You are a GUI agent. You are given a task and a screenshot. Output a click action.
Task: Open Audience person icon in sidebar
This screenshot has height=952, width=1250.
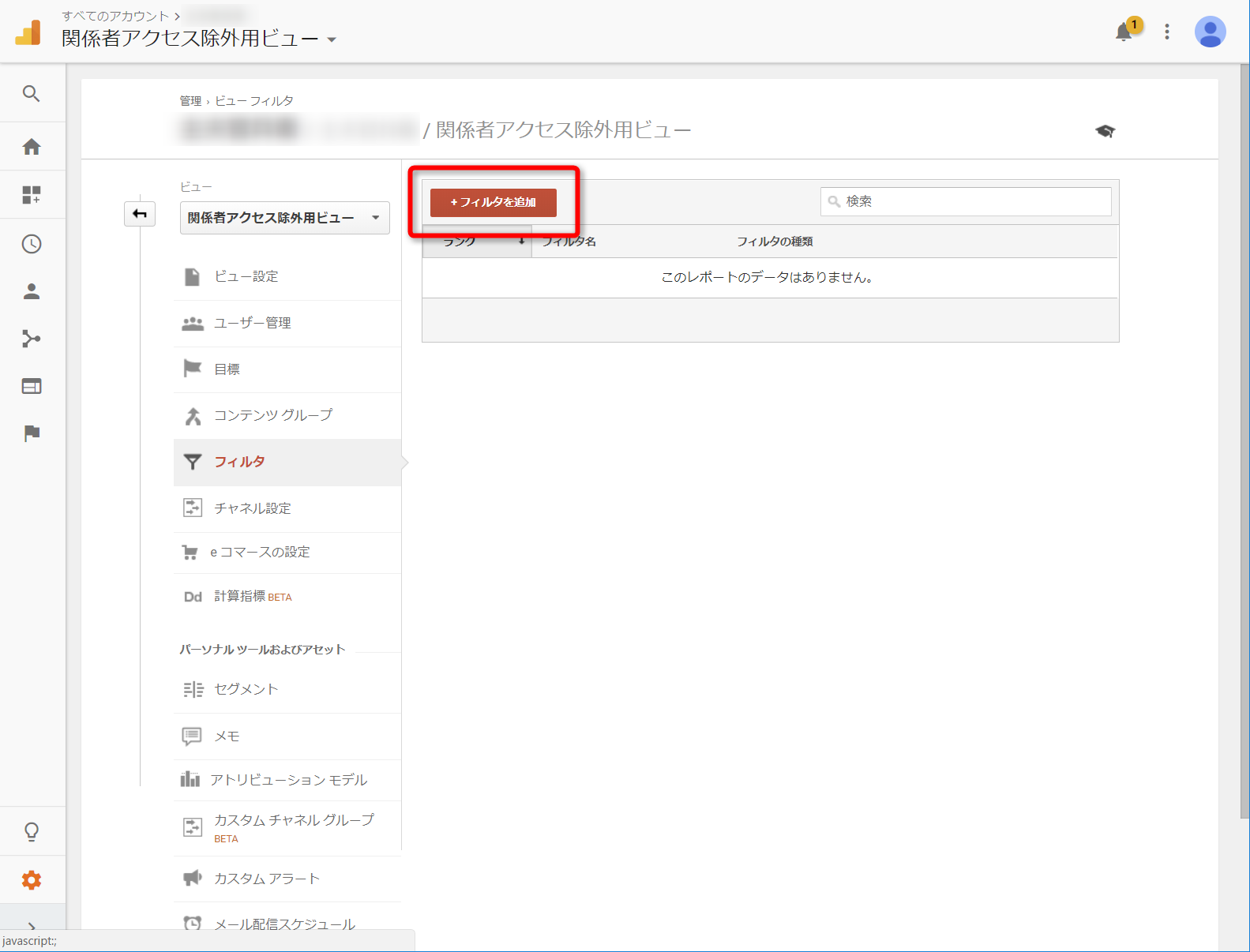32,291
